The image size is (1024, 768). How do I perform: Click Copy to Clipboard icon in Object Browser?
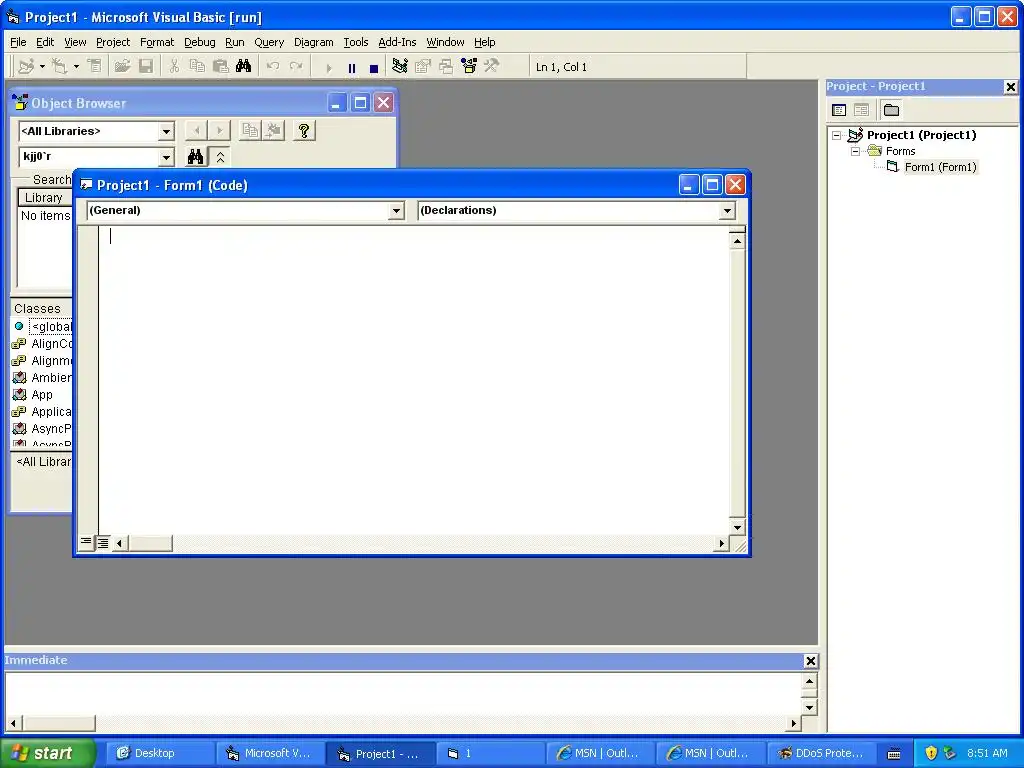click(x=250, y=131)
